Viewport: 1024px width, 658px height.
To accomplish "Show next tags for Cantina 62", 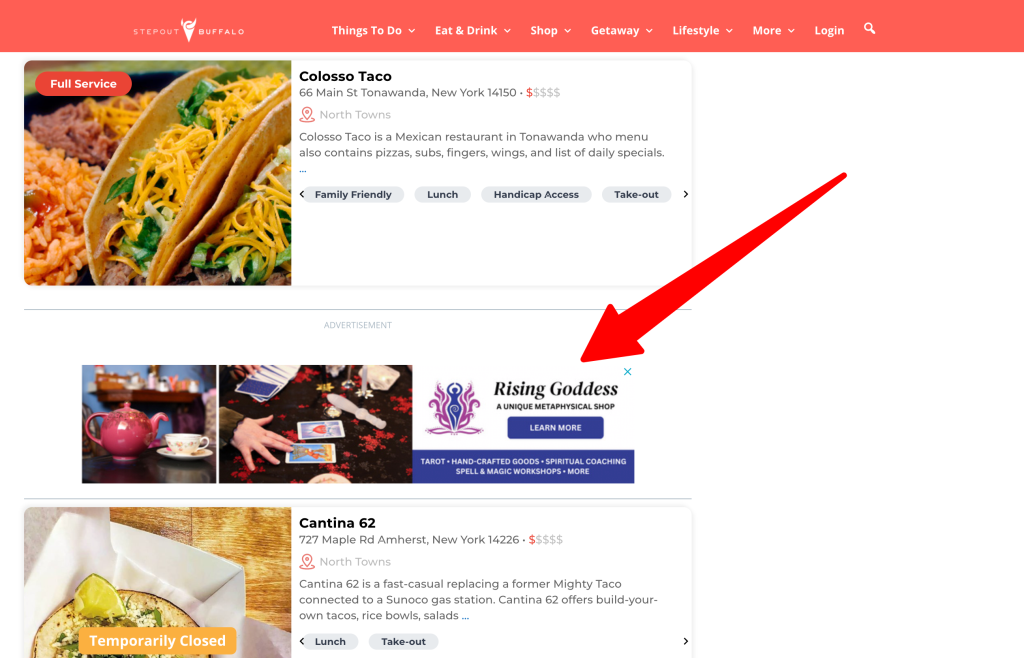I will point(685,641).
